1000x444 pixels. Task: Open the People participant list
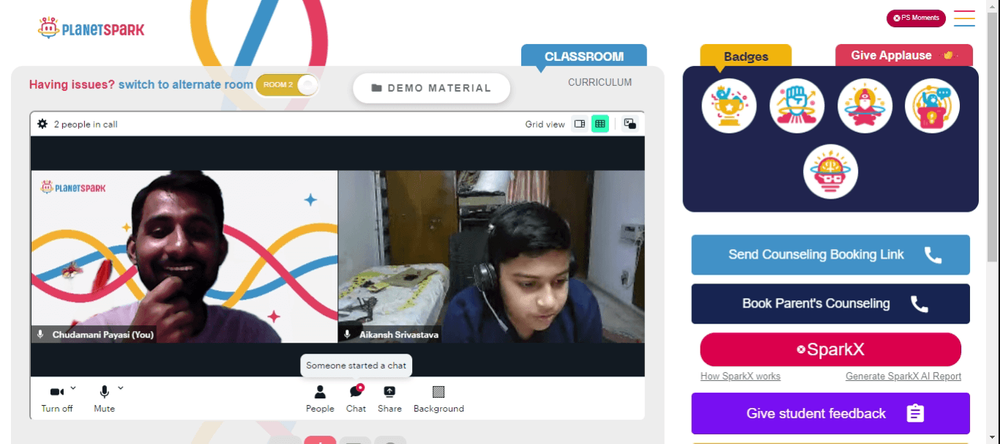pos(320,399)
